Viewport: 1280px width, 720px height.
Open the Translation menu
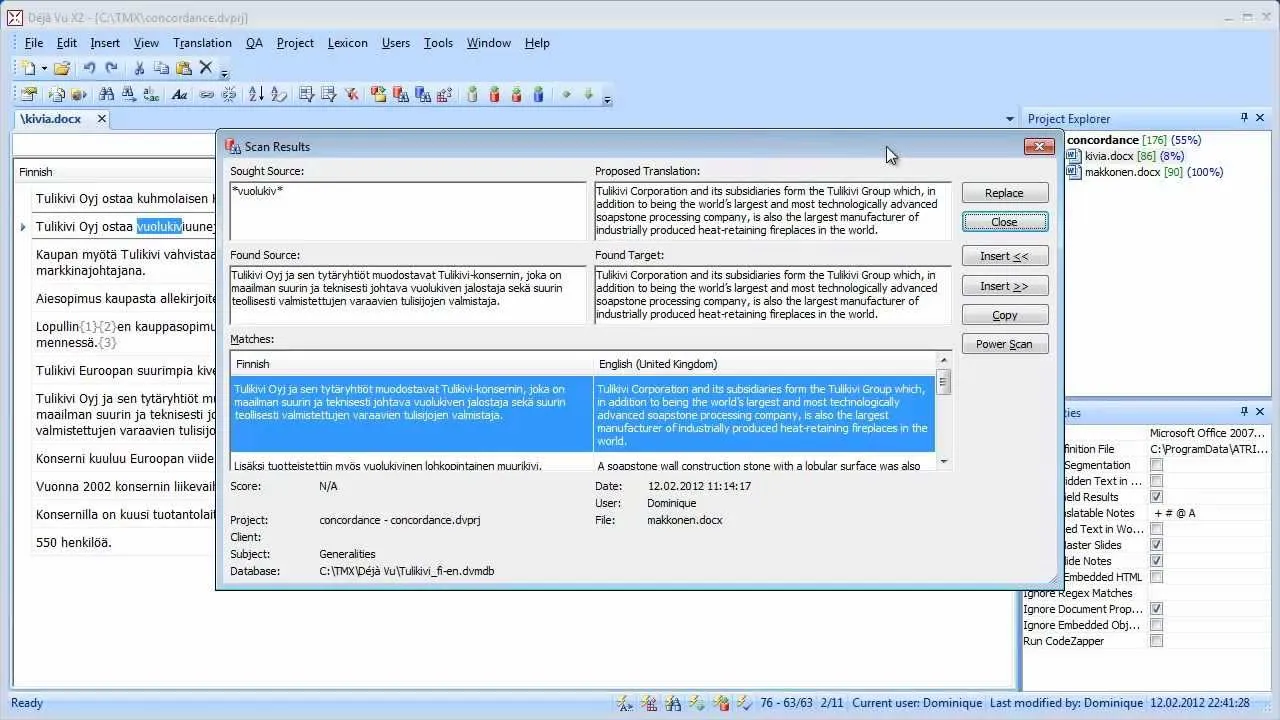click(x=202, y=43)
